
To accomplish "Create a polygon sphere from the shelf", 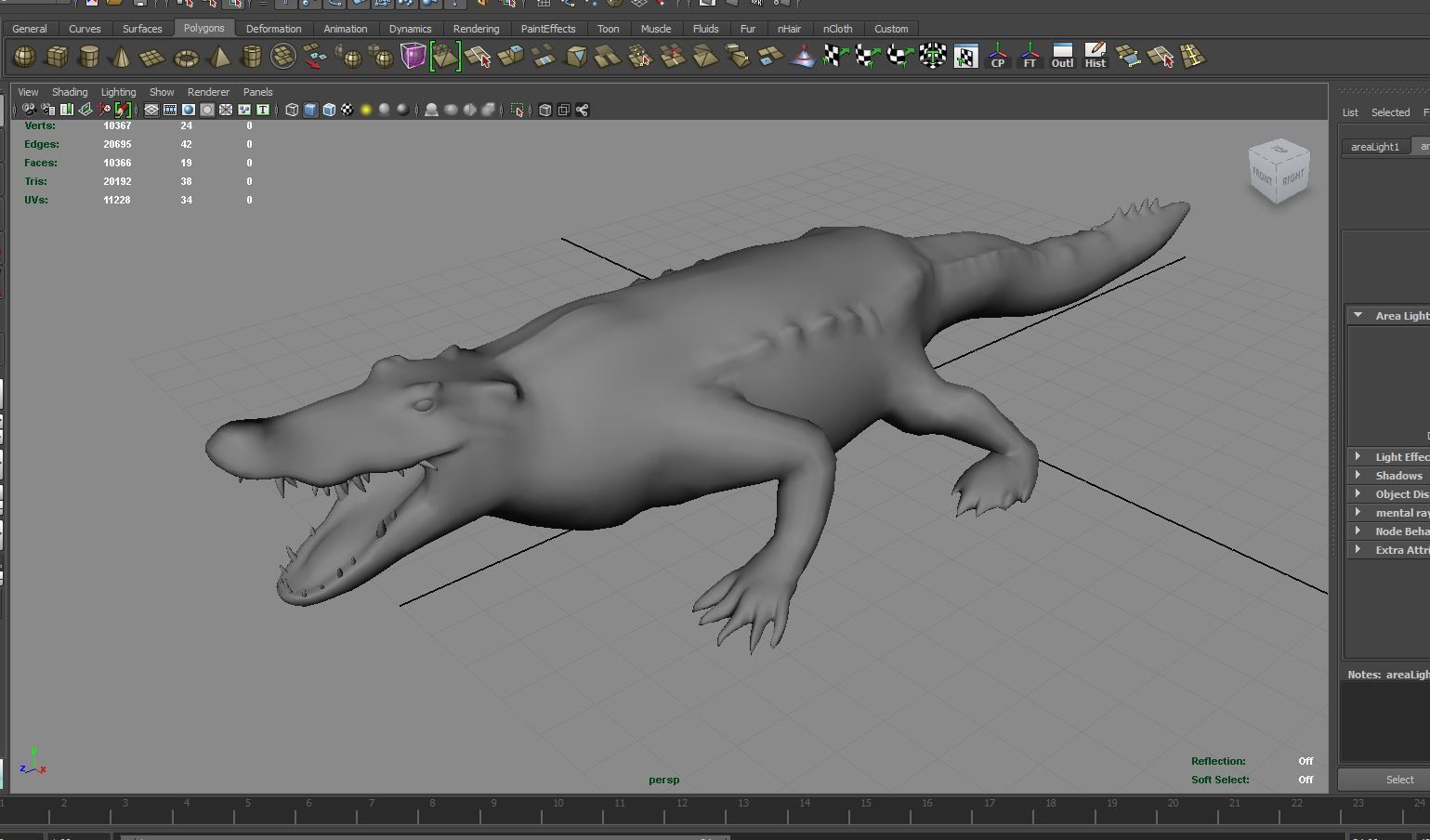I will coord(24,58).
